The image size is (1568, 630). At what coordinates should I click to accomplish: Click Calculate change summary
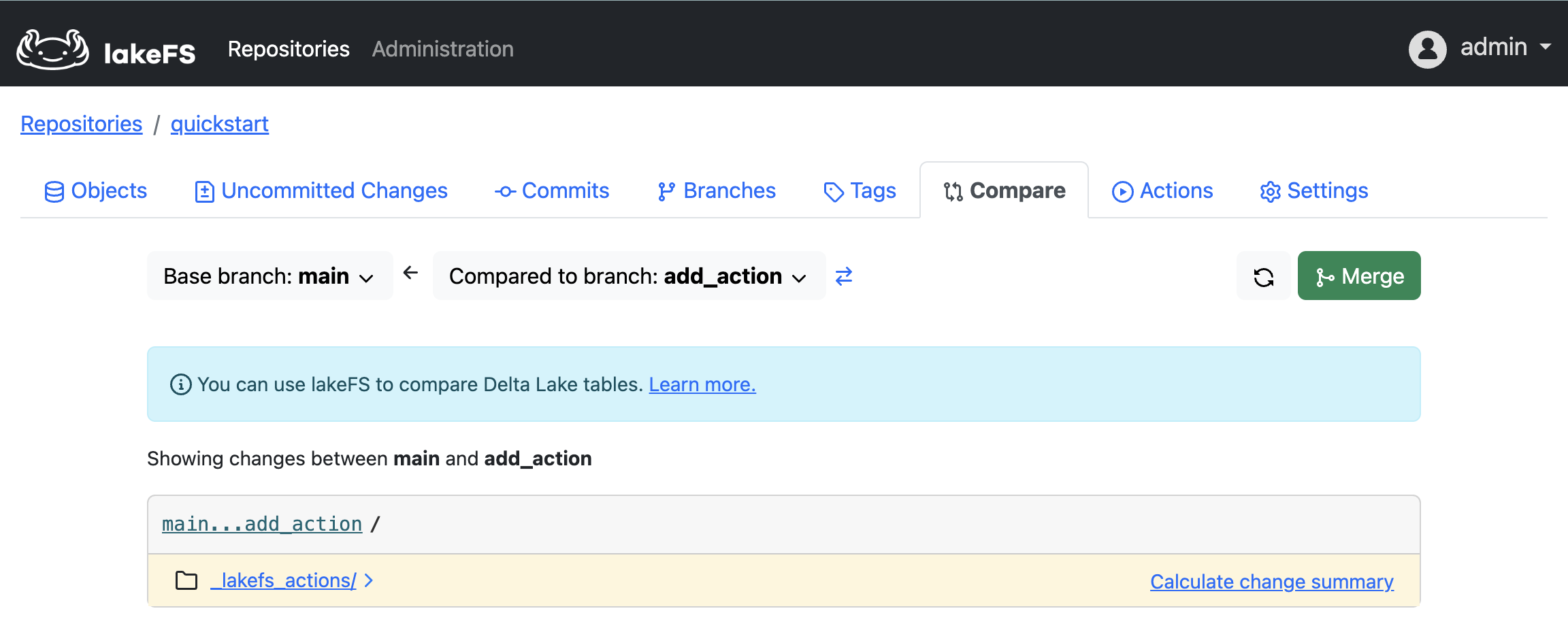(x=1270, y=582)
